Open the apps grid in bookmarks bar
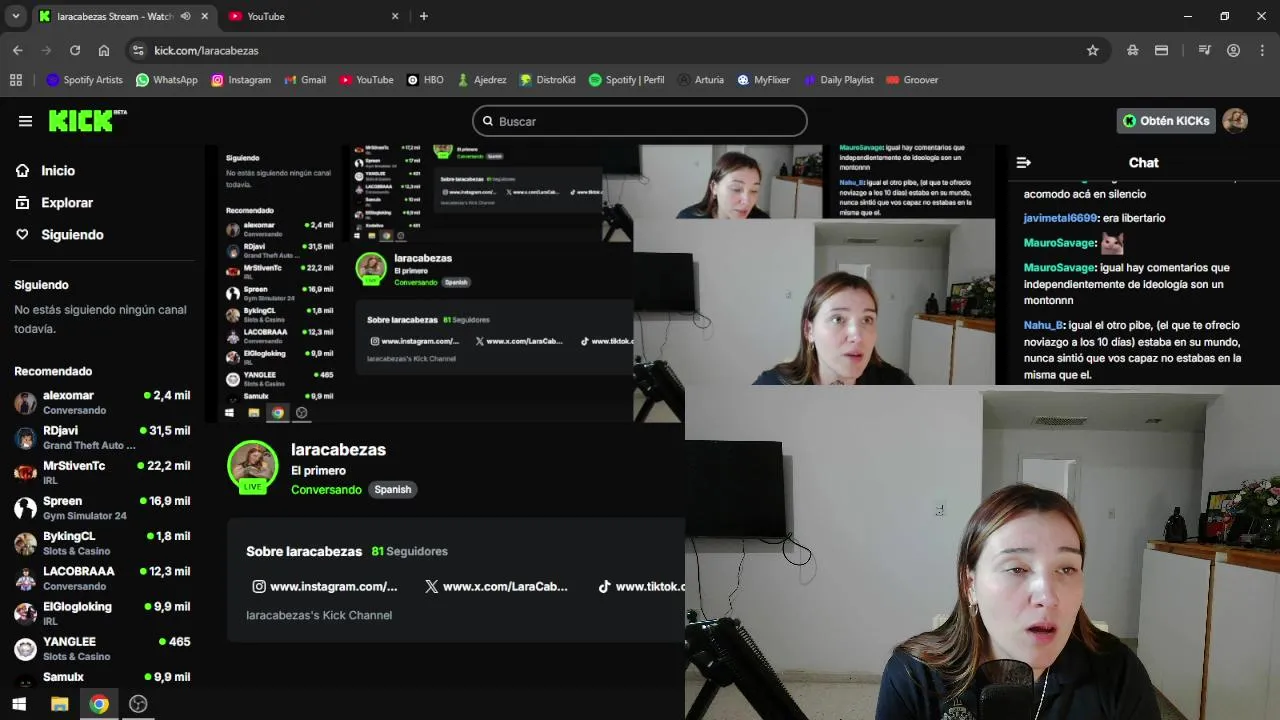 16,80
